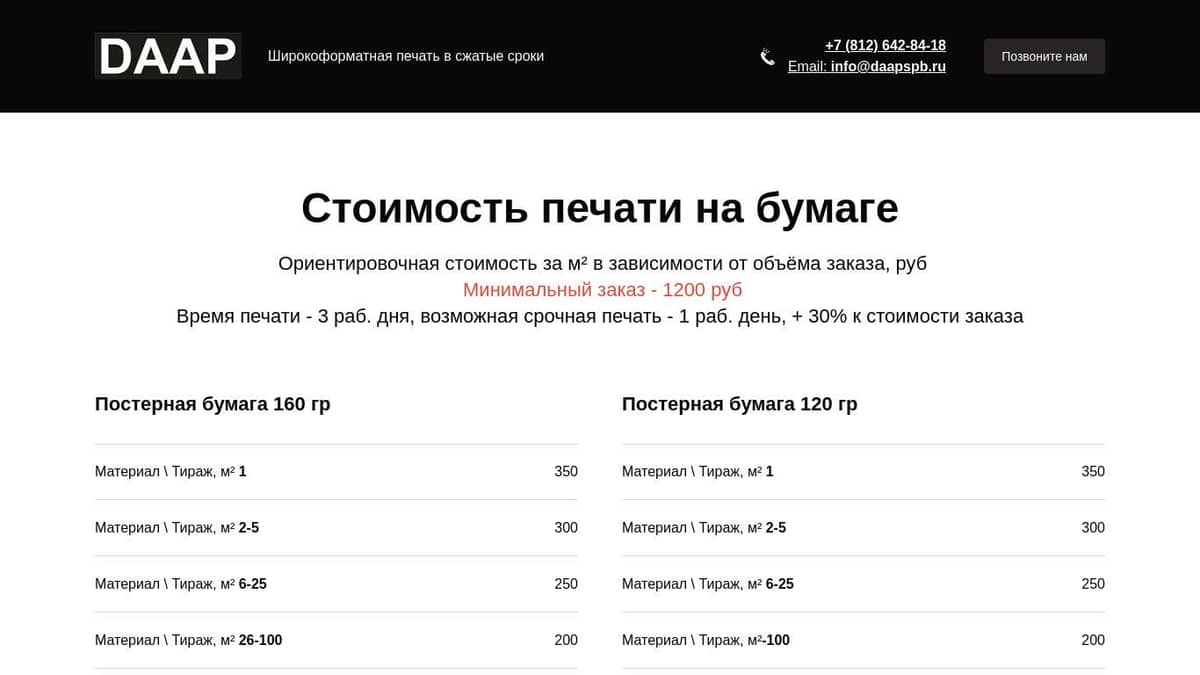The image size is (1200, 675).
Task: Select the row Тираж 6-25 under 160 гр
Action: [x=335, y=583]
